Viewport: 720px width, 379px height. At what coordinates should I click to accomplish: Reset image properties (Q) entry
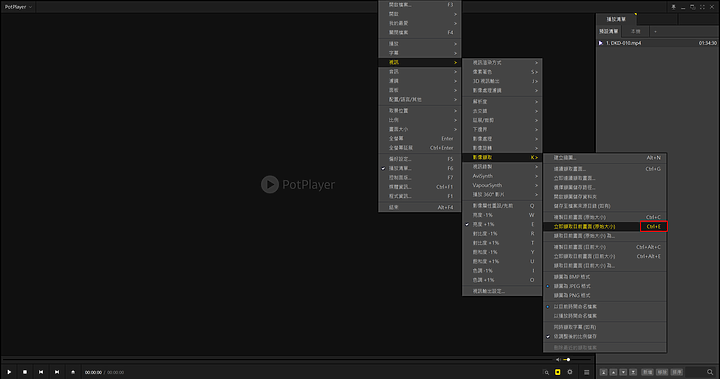tap(502, 206)
